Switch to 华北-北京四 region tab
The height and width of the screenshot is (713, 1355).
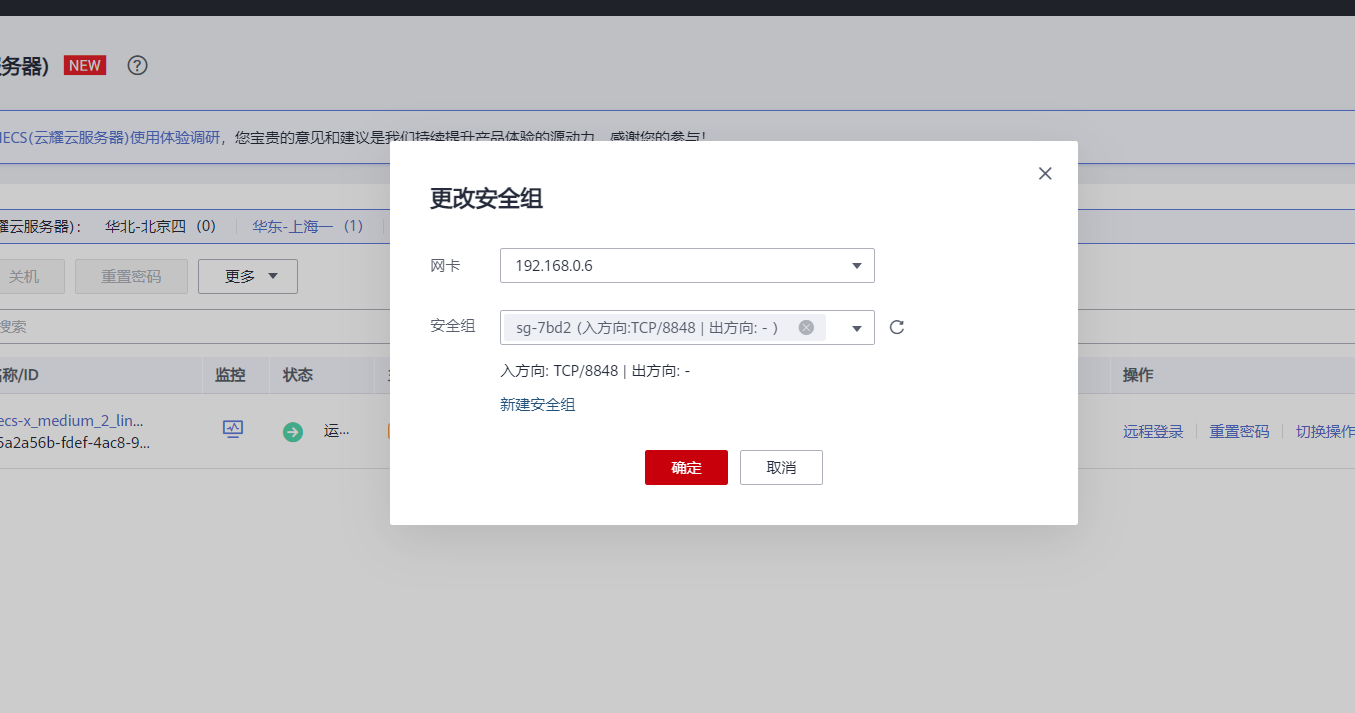click(161, 226)
